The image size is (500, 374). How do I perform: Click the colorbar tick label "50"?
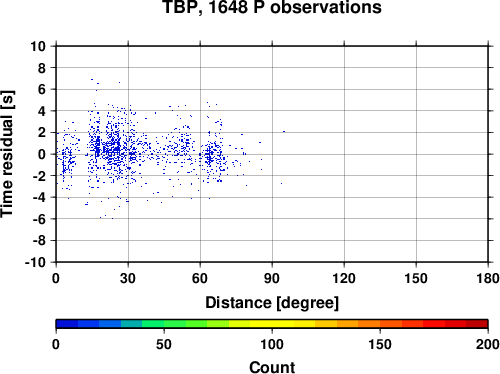pos(164,344)
